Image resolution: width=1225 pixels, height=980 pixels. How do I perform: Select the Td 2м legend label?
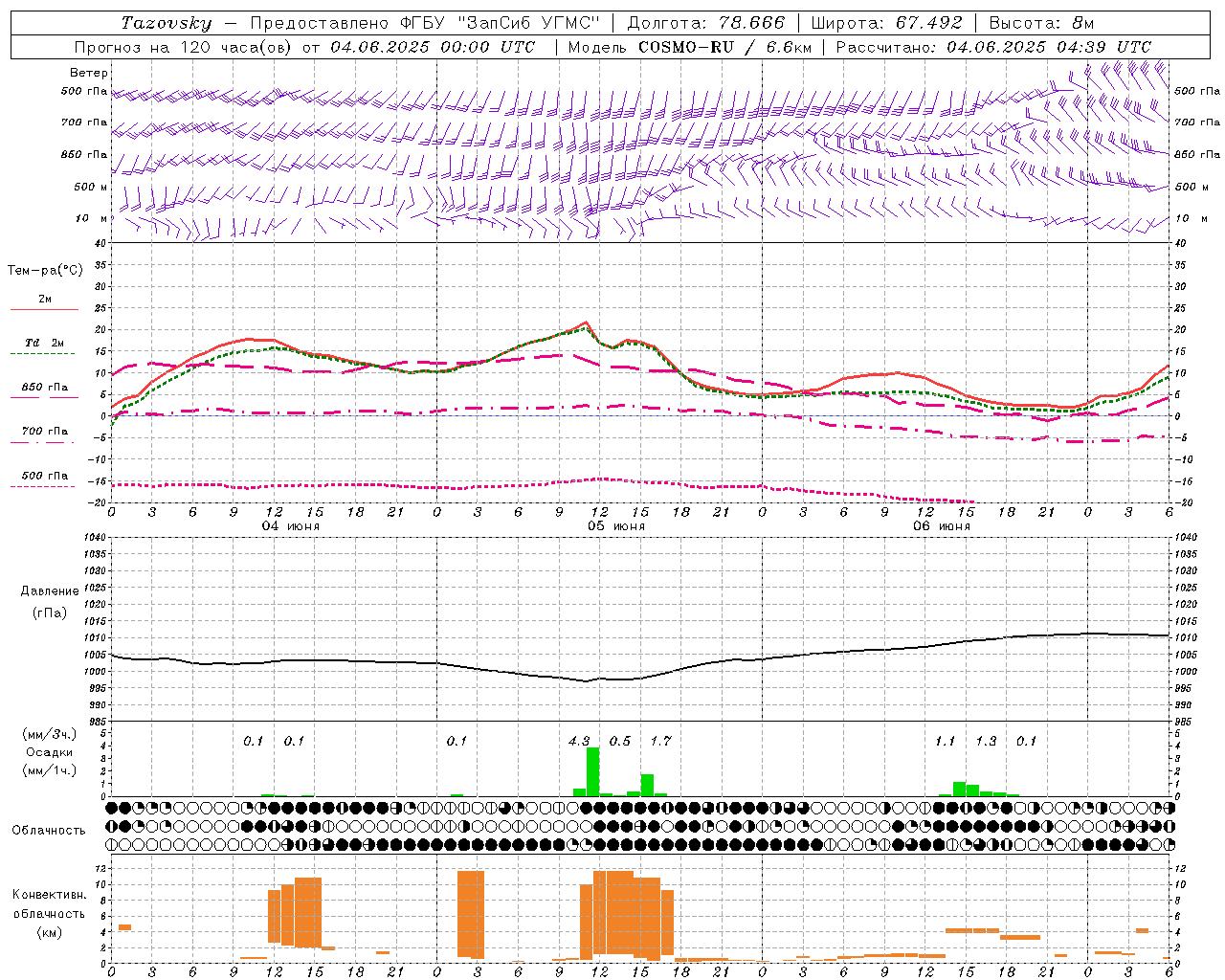45,343
